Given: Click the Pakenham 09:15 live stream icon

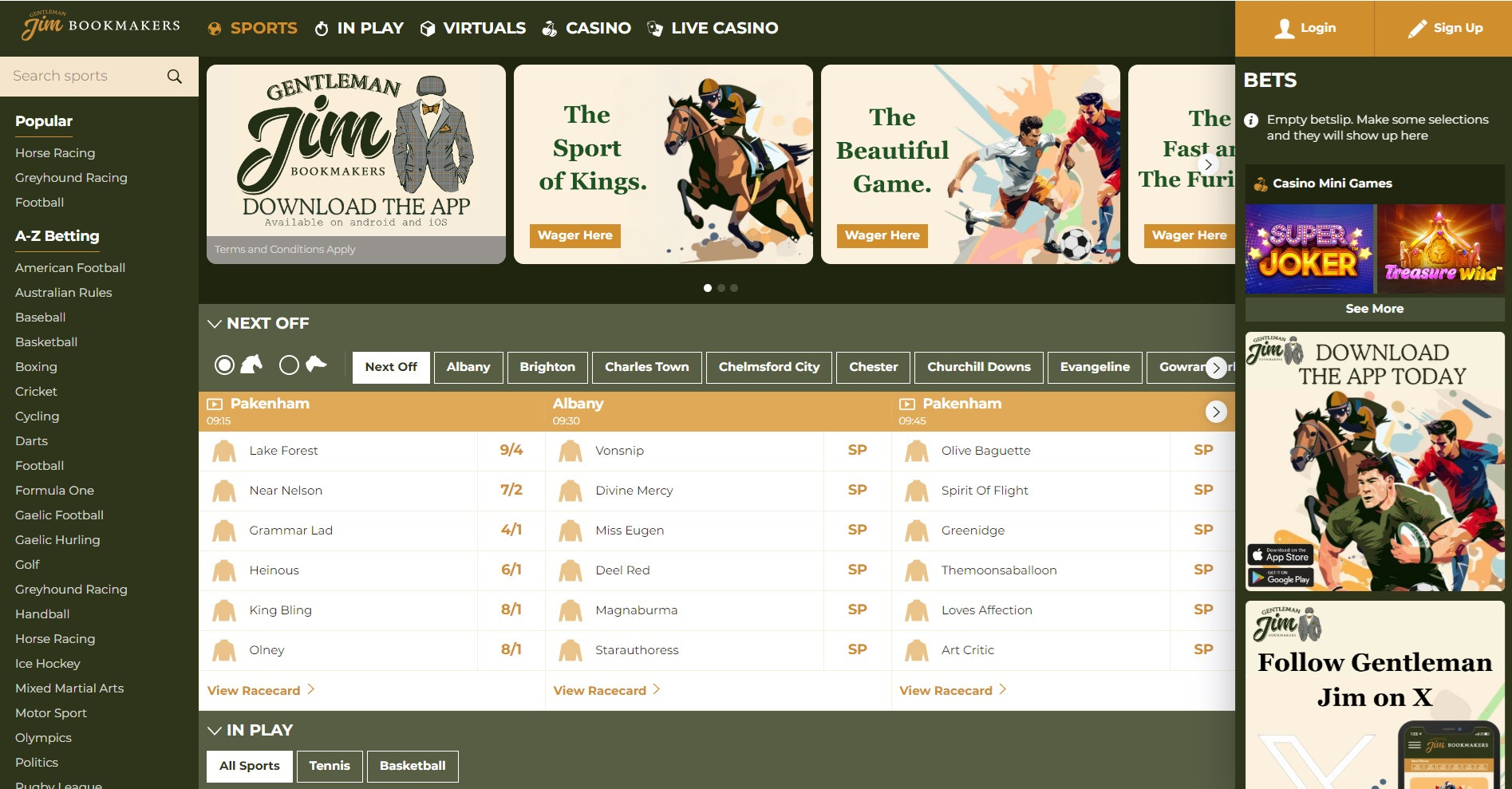Looking at the screenshot, I should (215, 404).
